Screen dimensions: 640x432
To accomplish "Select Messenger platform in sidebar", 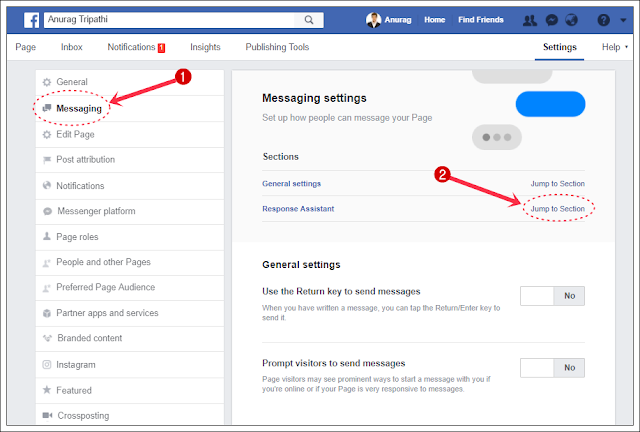I will (130, 211).
